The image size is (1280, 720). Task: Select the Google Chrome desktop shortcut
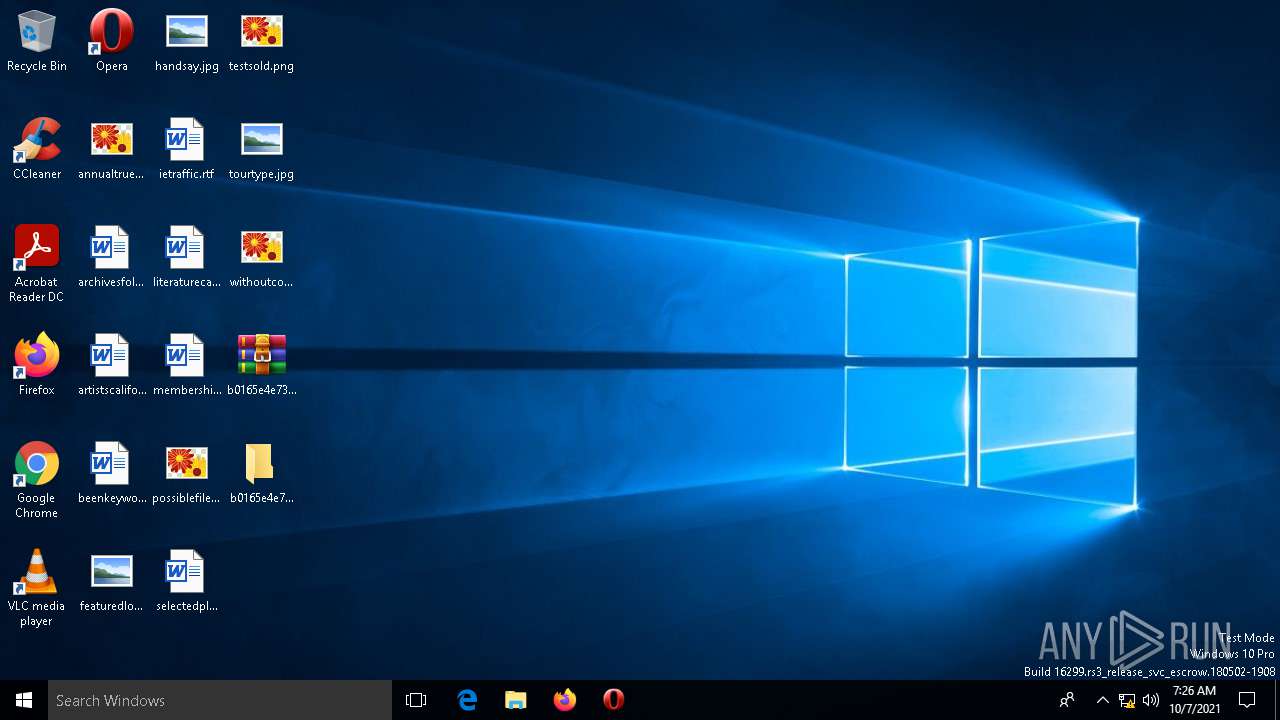(37, 480)
